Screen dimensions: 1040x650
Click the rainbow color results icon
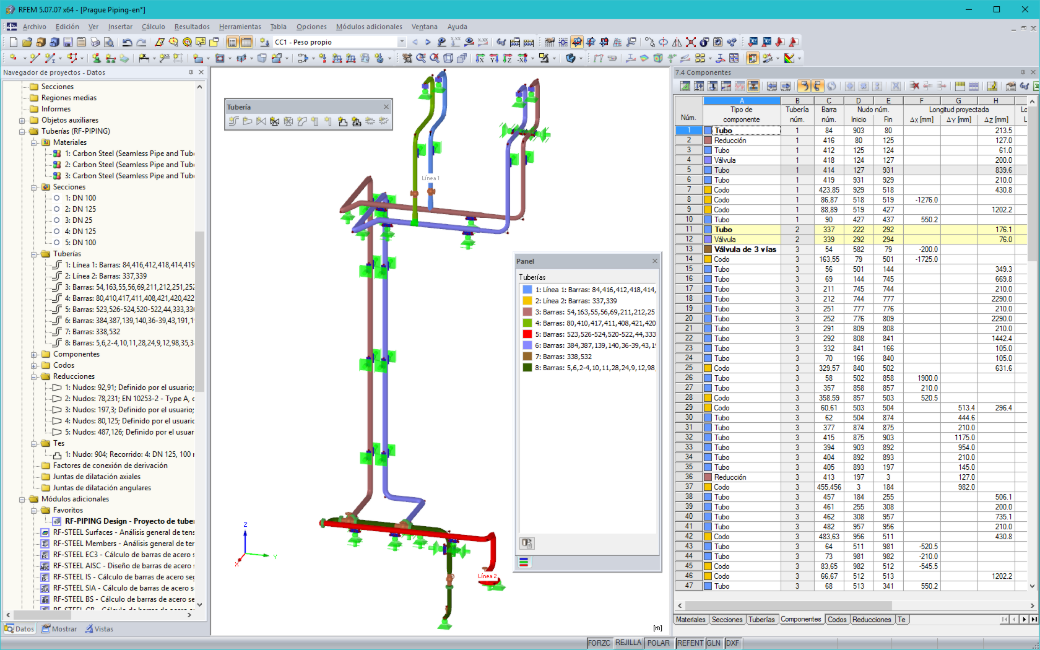click(x=789, y=58)
